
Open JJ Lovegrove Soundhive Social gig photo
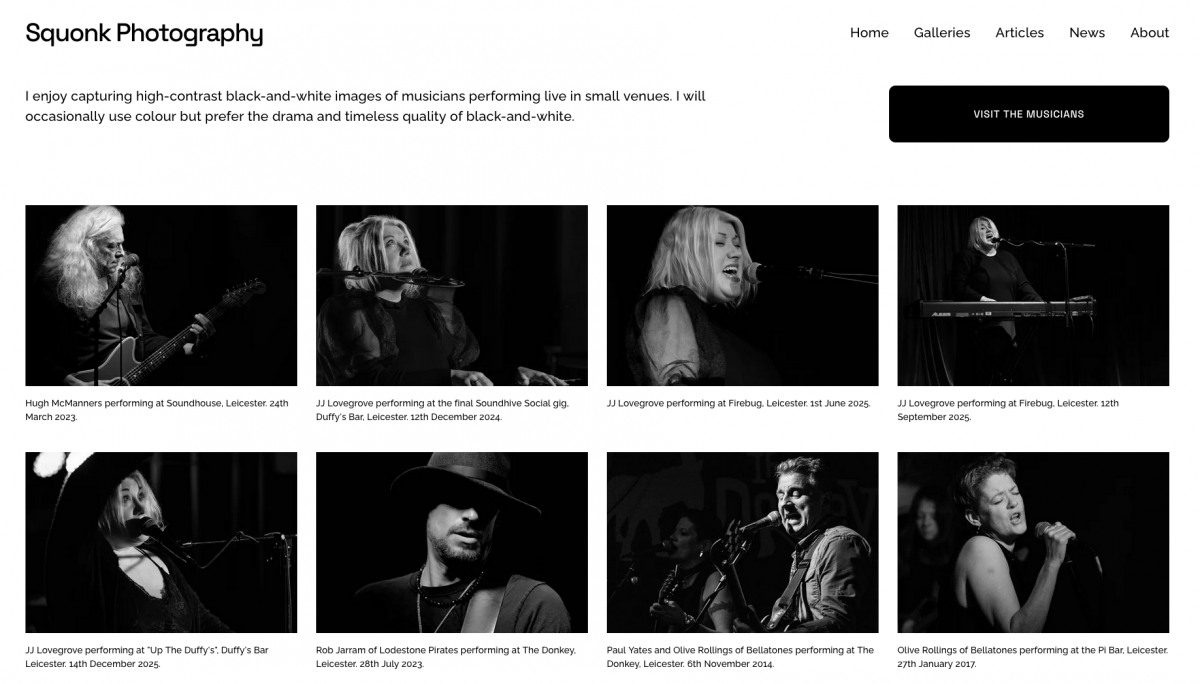coord(452,295)
